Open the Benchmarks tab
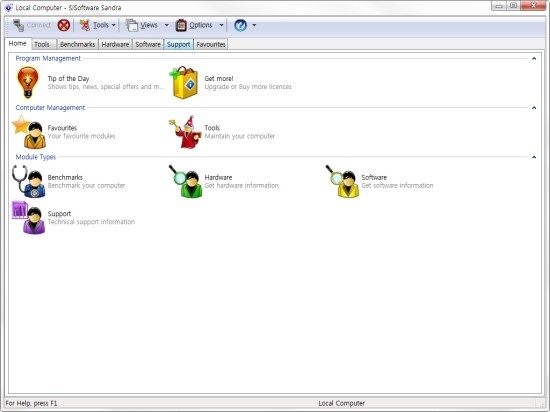Image resolution: width=550 pixels, height=412 pixels. tap(77, 44)
